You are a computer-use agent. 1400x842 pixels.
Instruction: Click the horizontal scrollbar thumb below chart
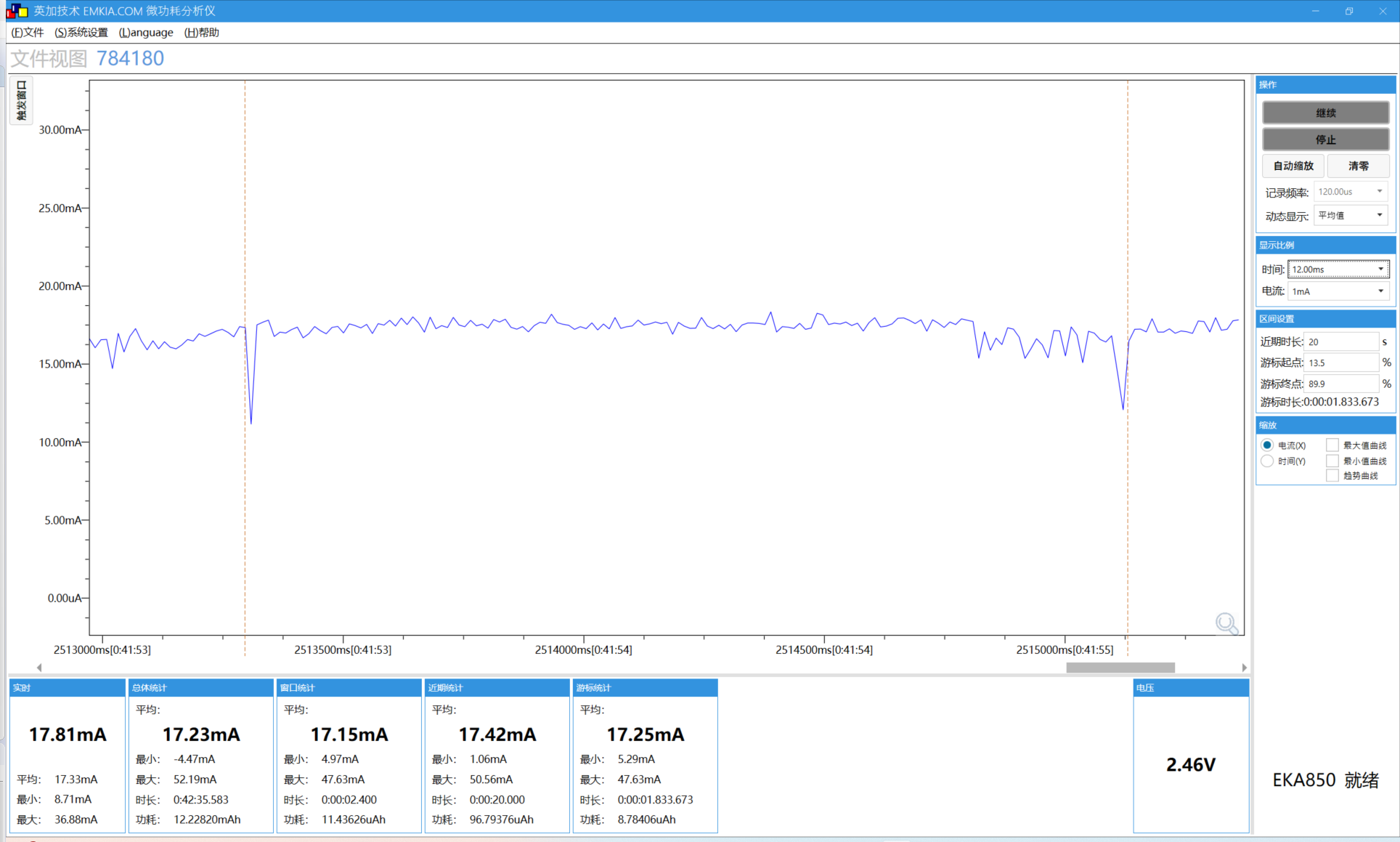click(x=1120, y=668)
